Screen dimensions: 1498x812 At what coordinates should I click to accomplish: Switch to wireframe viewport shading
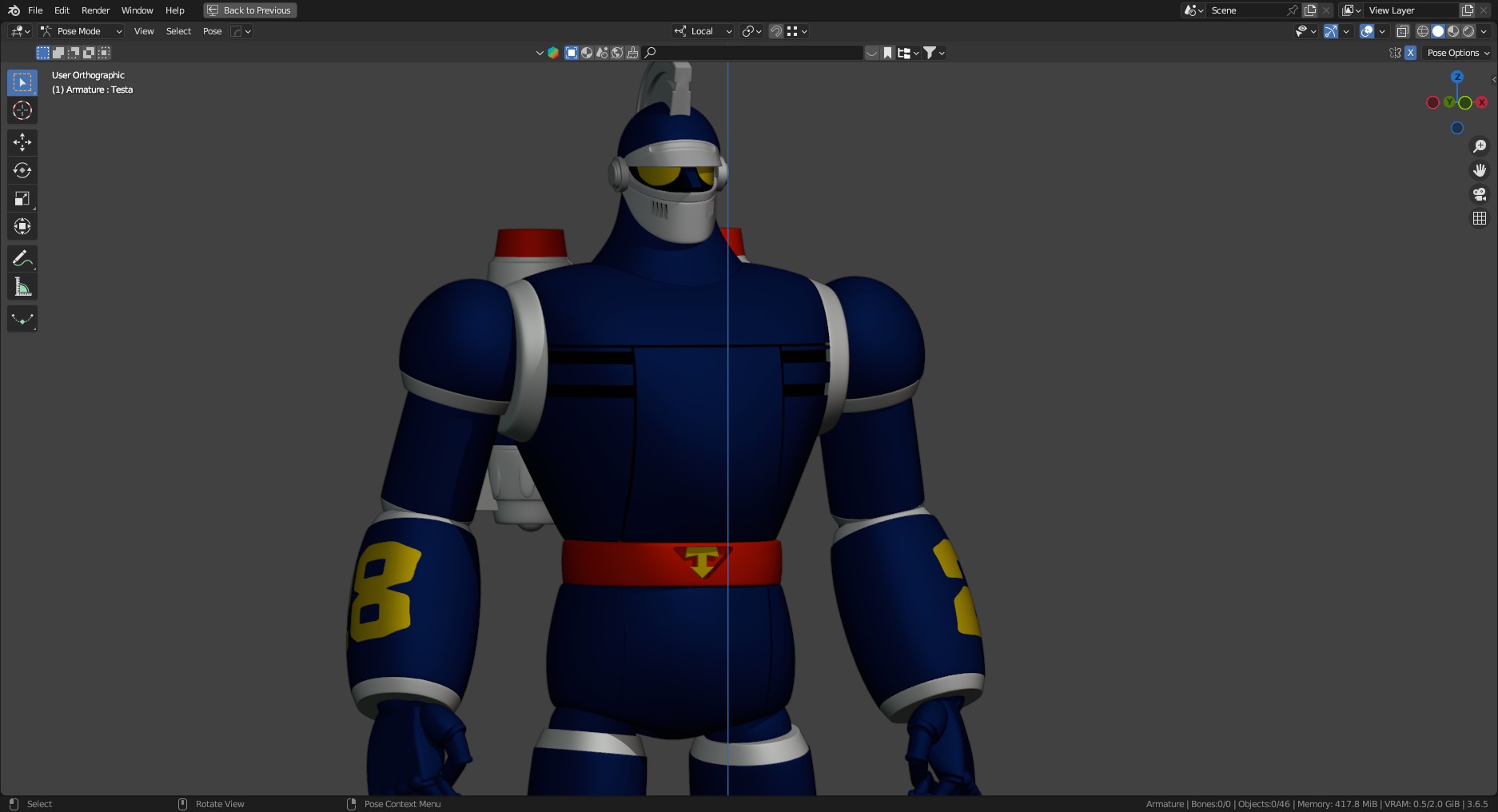(x=1423, y=31)
